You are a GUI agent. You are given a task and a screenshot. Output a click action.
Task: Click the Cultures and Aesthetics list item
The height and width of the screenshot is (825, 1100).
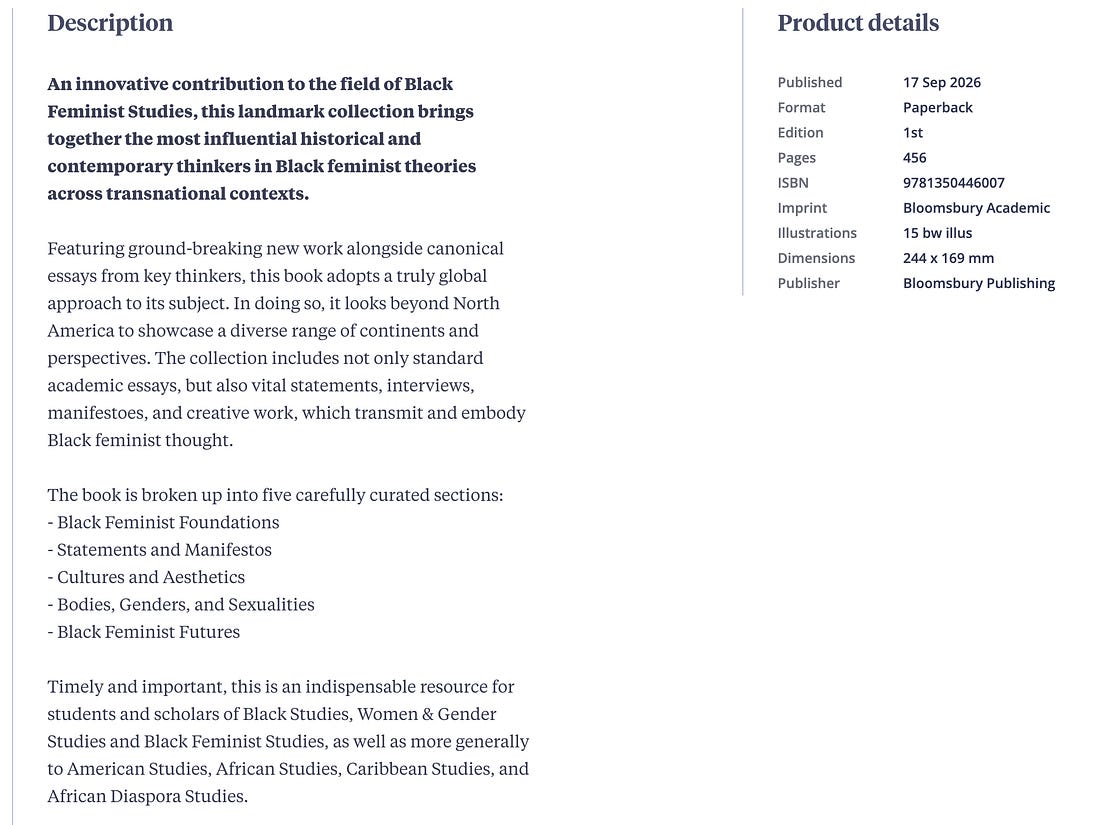point(146,577)
